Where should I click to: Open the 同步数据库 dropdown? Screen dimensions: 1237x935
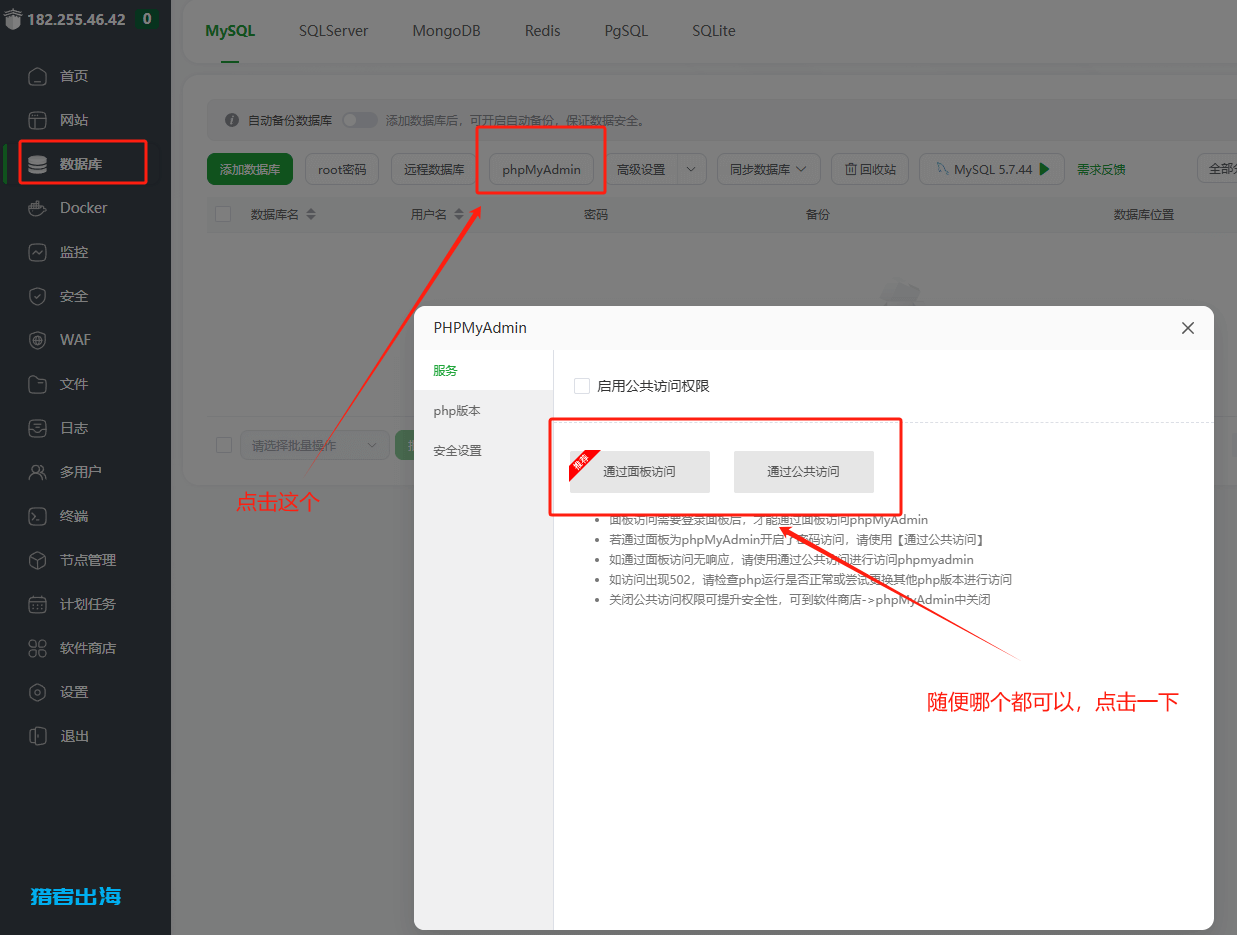768,169
